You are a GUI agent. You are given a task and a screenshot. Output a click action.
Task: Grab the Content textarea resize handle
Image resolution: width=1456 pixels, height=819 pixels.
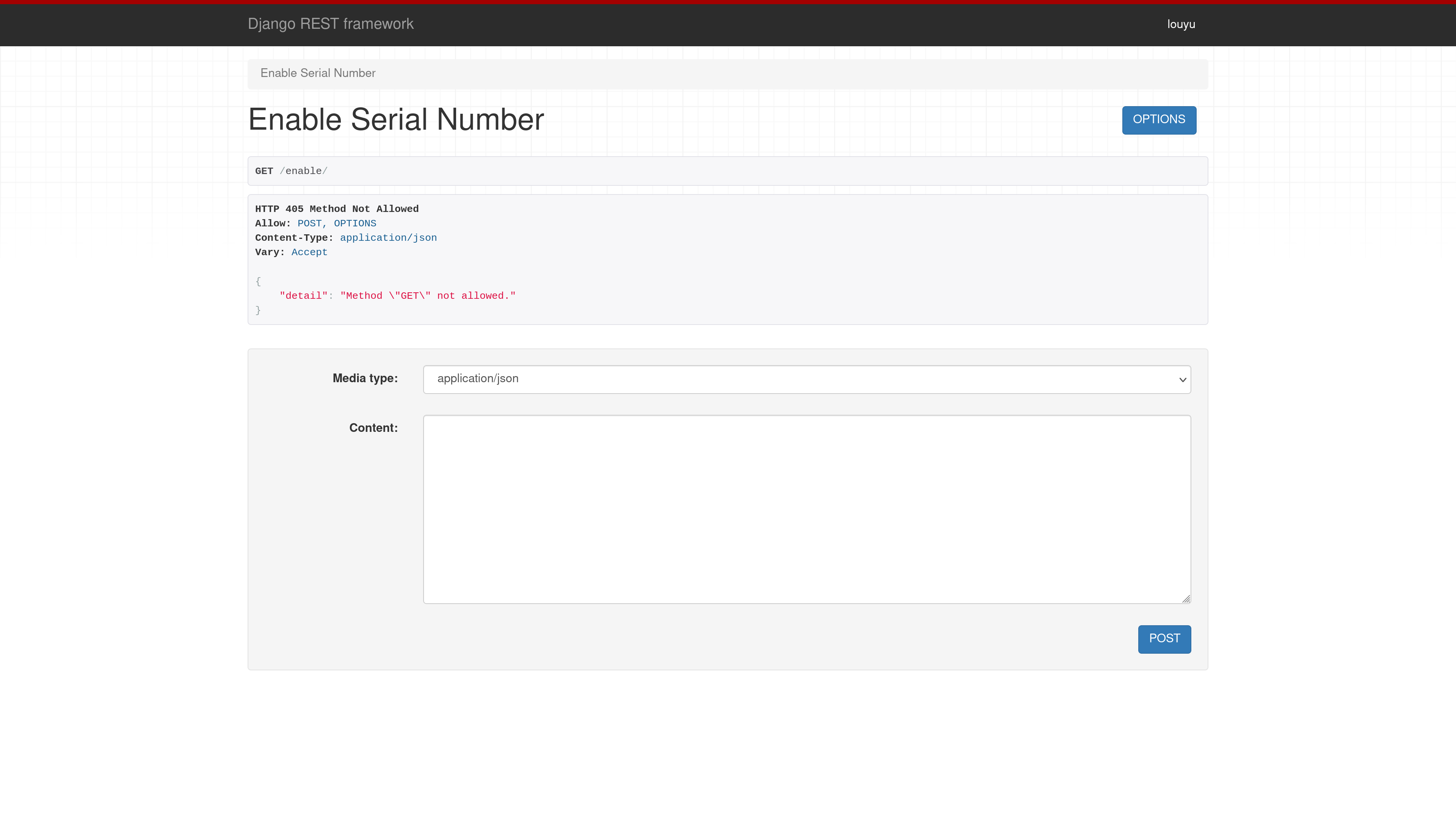pyautogui.click(x=1186, y=599)
